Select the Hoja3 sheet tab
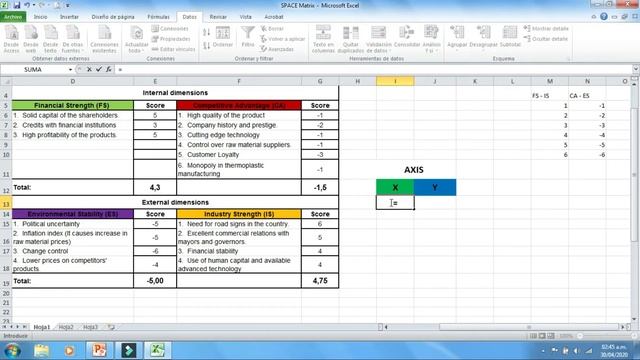 90,327
